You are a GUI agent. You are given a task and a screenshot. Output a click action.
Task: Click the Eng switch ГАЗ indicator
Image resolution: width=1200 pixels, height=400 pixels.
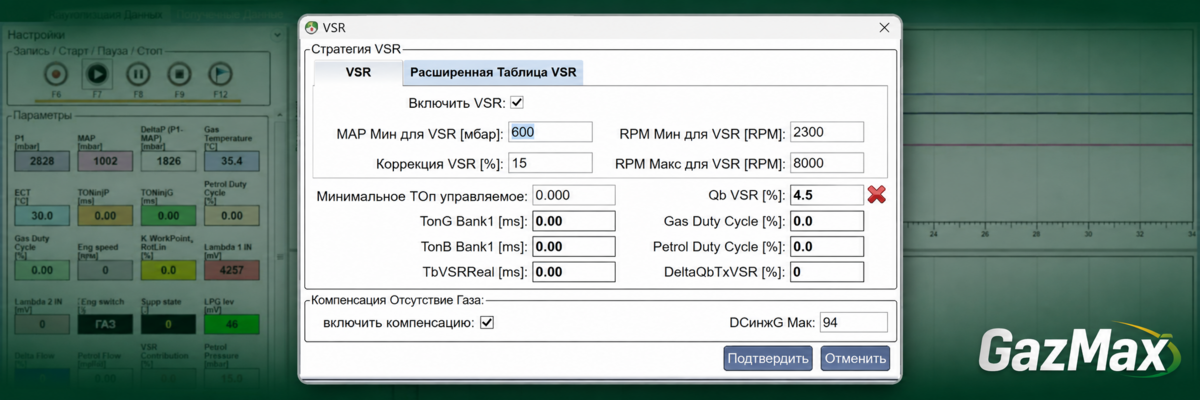[x=104, y=324]
